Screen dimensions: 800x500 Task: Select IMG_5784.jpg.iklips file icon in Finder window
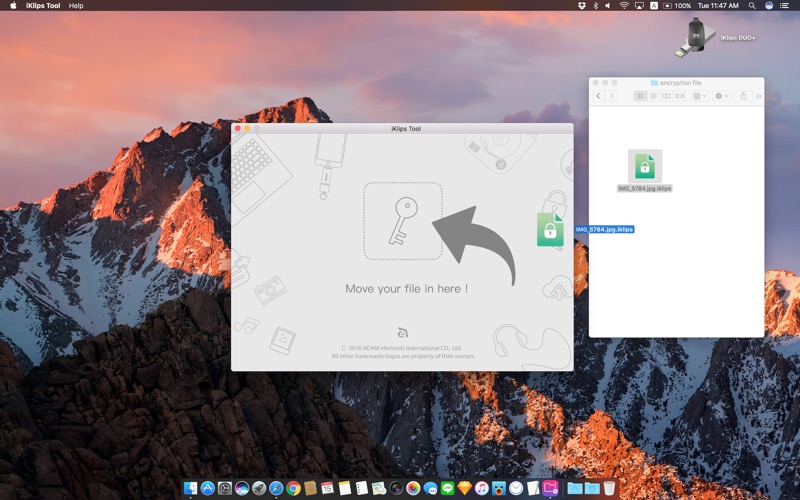point(644,166)
